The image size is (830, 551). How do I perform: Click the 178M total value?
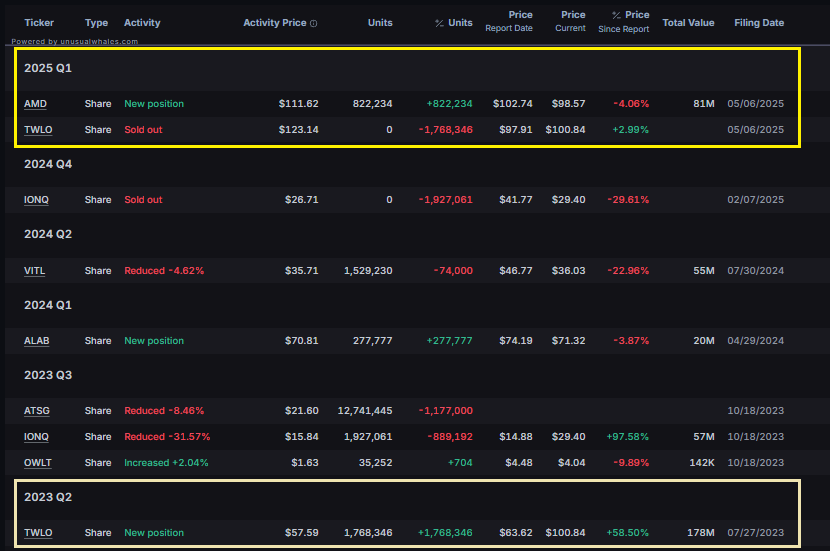click(x=701, y=532)
